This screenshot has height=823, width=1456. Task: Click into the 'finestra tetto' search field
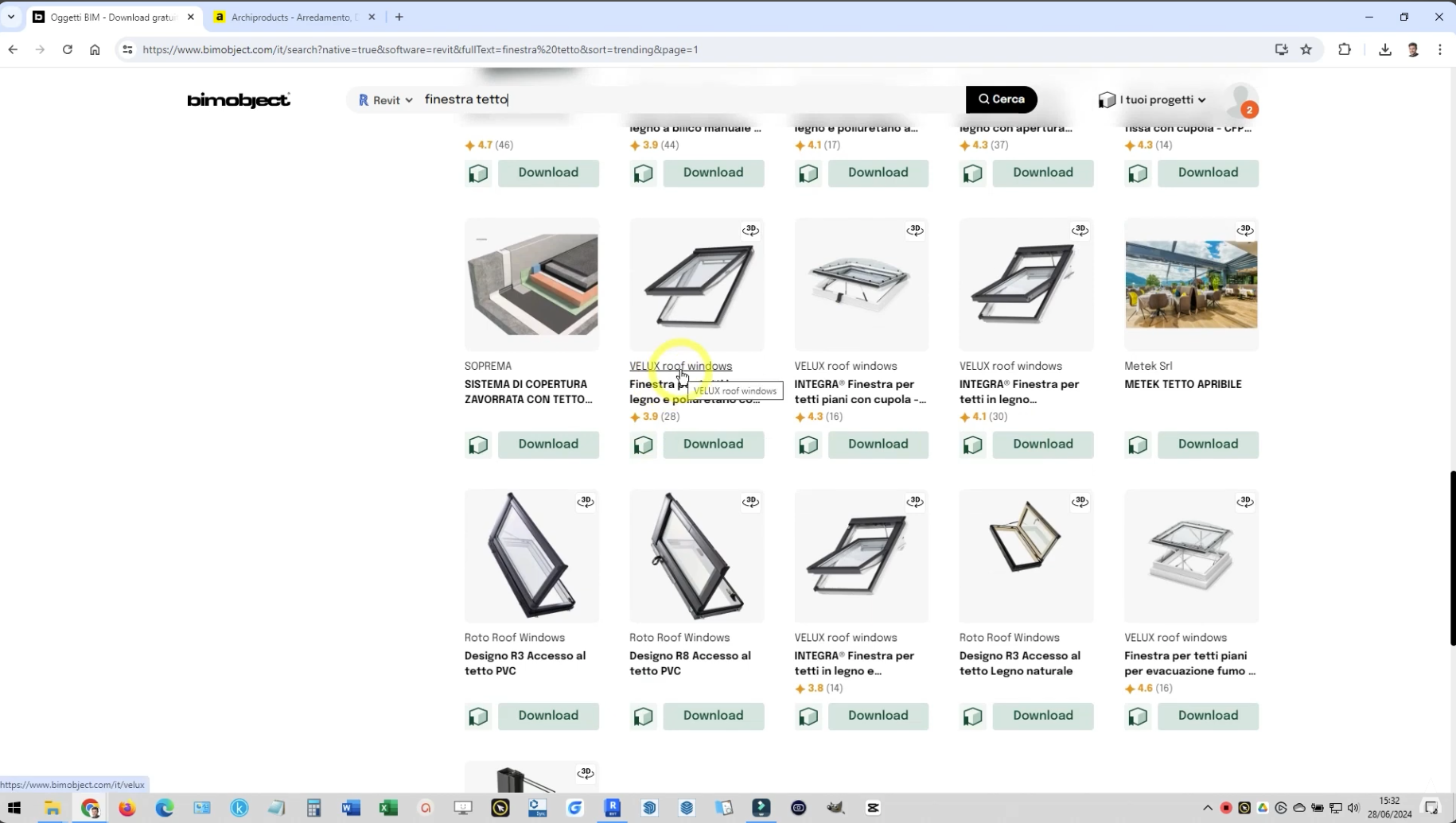point(684,99)
